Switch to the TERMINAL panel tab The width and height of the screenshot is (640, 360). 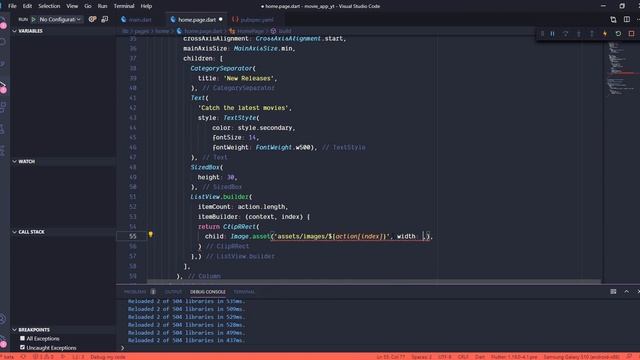244,292
